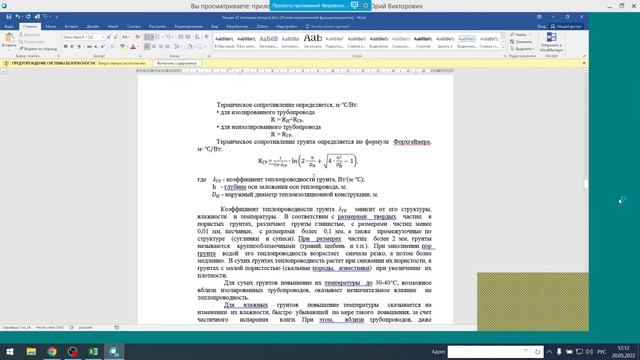Viewport: 640px width, 360px height.
Task: Click the Share (Общий доступ) button
Action: pyautogui.click(x=566, y=27)
